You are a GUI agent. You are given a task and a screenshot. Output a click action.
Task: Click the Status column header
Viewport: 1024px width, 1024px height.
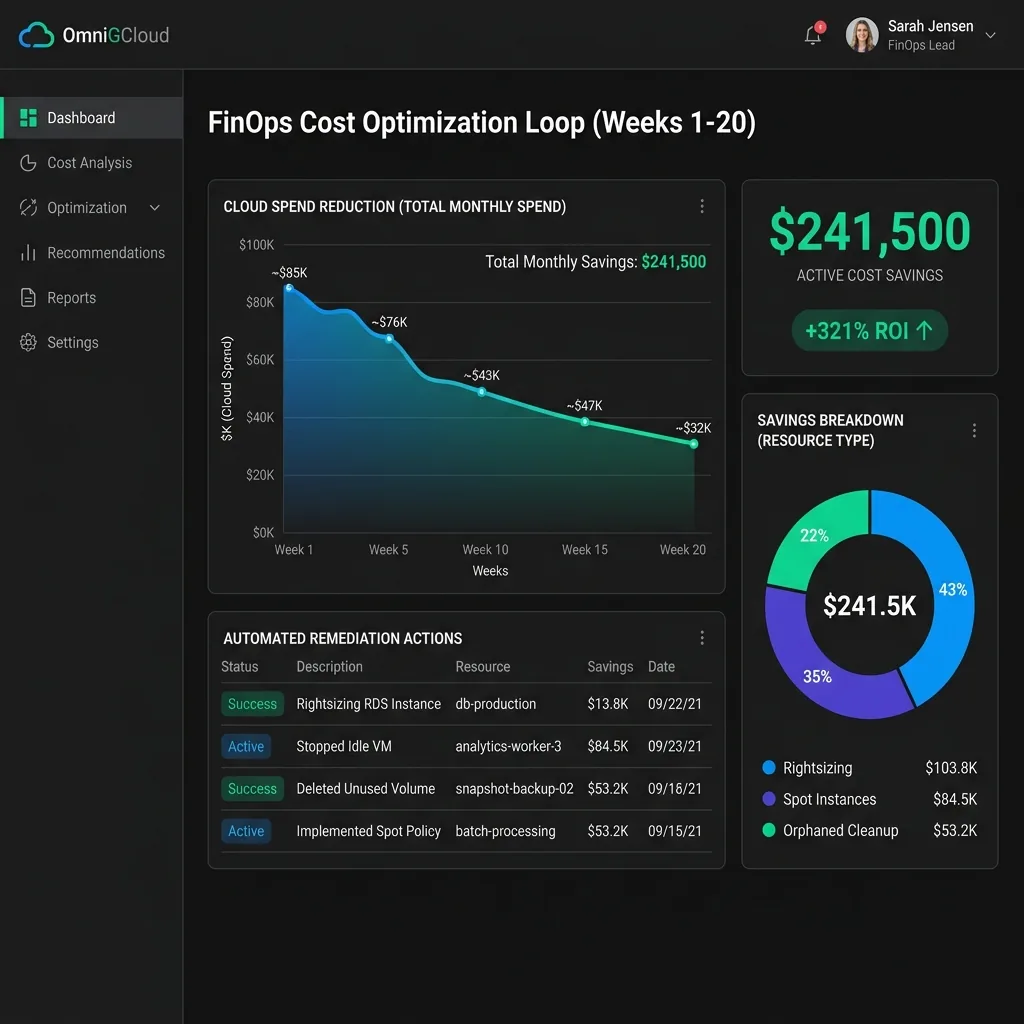(x=240, y=667)
